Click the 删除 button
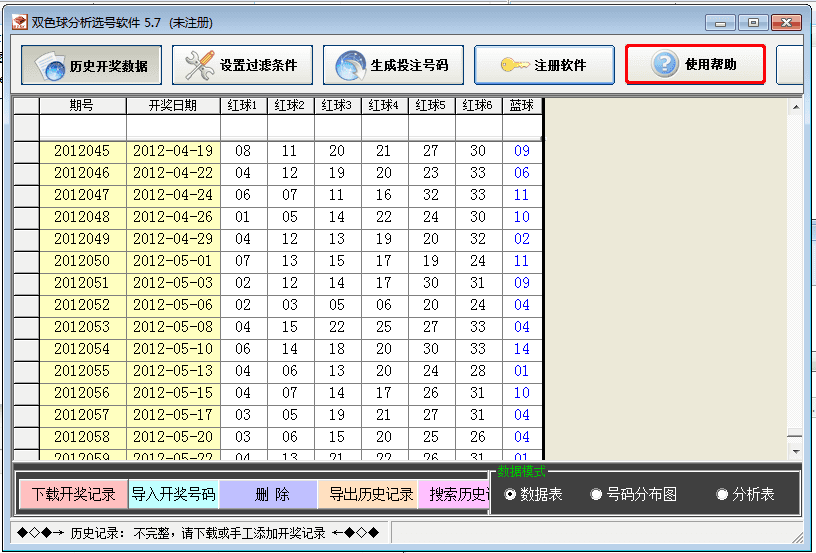816x553 pixels. (268, 494)
